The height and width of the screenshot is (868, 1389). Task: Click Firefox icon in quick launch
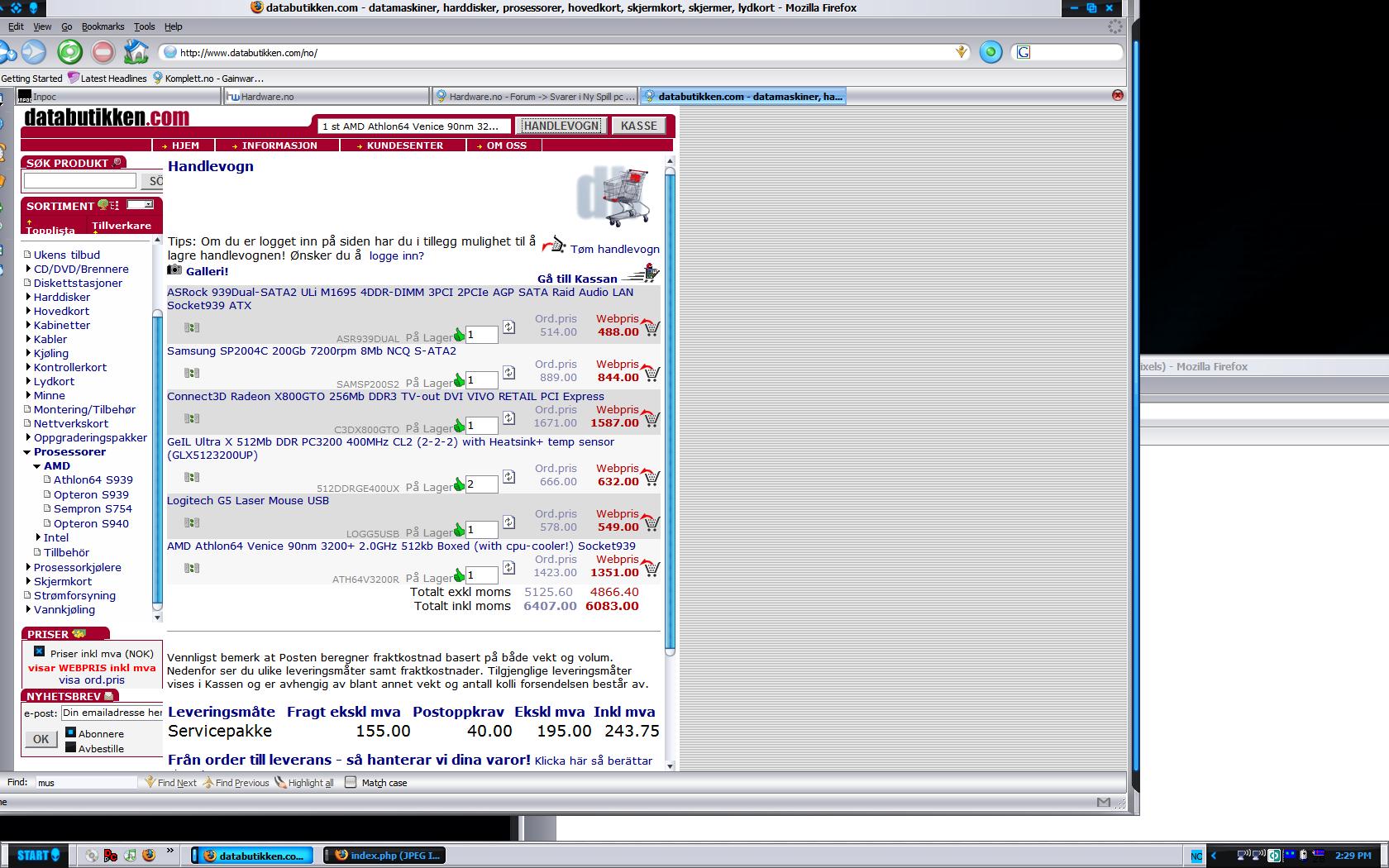point(149,855)
